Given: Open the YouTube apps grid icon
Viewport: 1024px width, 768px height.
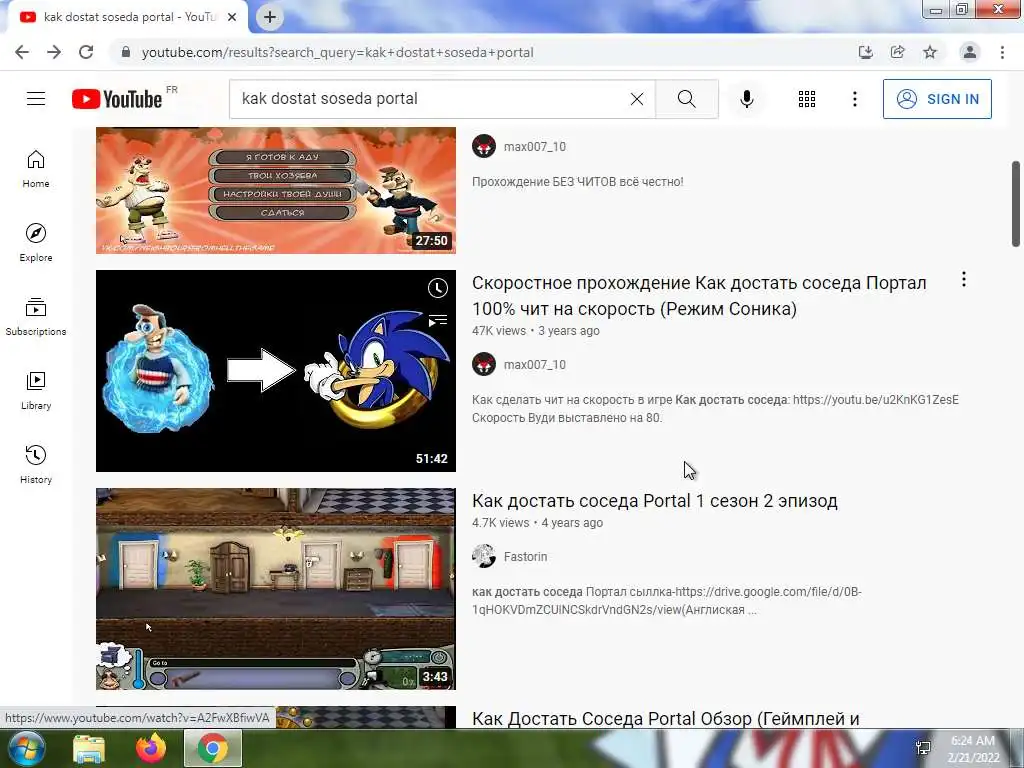Looking at the screenshot, I should click(x=807, y=99).
